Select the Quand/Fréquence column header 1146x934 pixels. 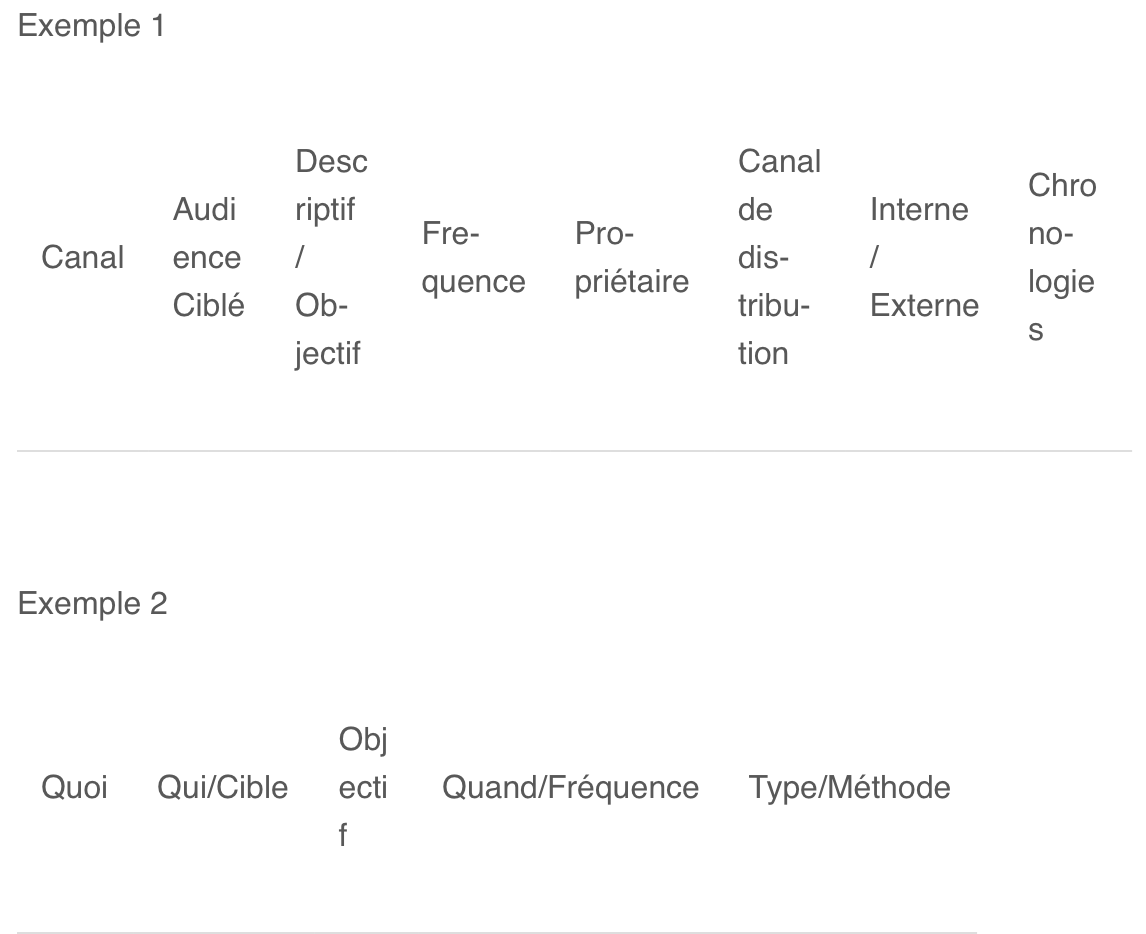(571, 787)
